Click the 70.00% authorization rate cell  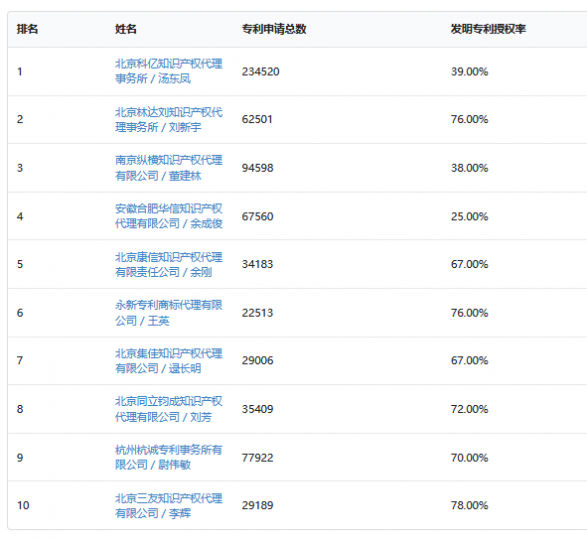469,457
